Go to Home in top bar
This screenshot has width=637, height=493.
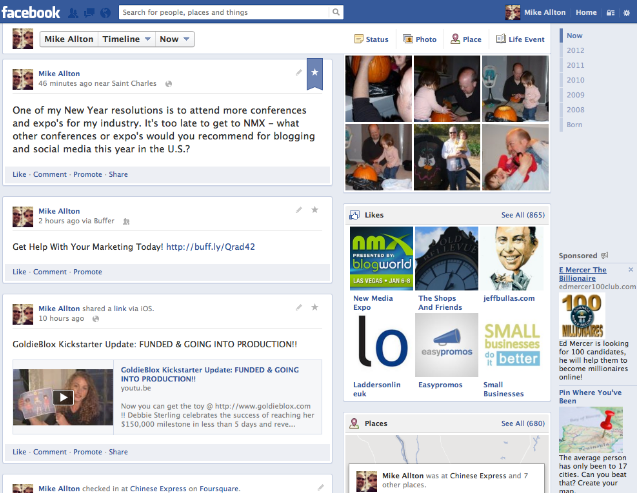tap(586, 13)
